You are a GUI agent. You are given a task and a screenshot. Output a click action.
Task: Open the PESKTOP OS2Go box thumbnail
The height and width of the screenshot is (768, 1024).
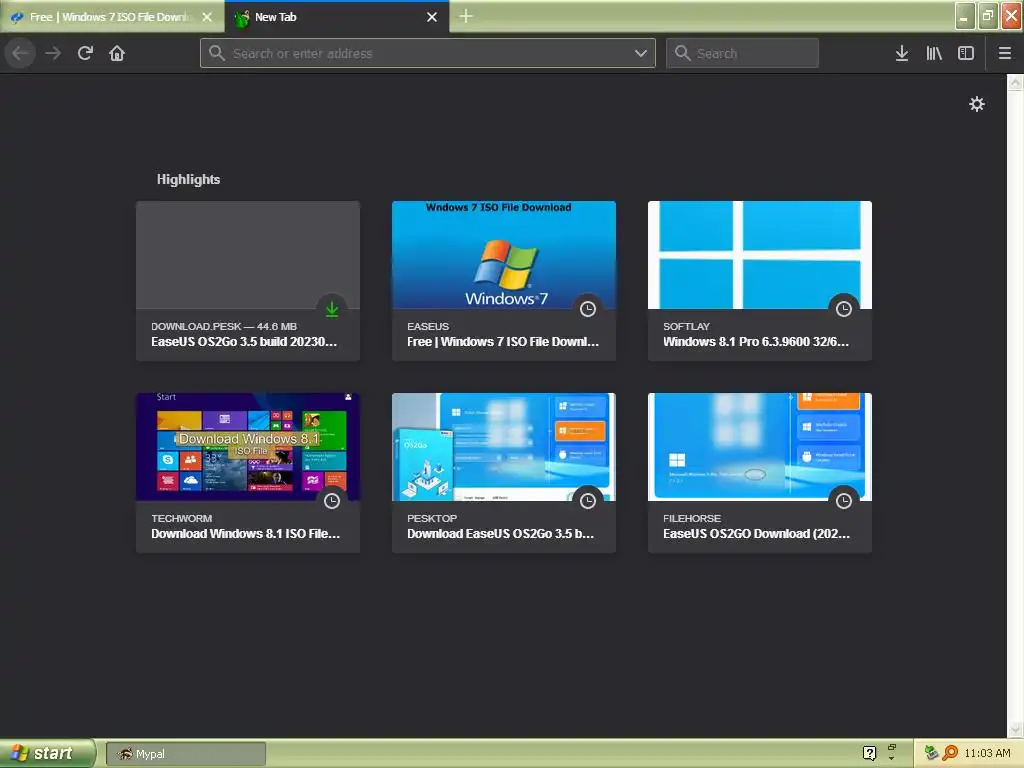pos(504,447)
